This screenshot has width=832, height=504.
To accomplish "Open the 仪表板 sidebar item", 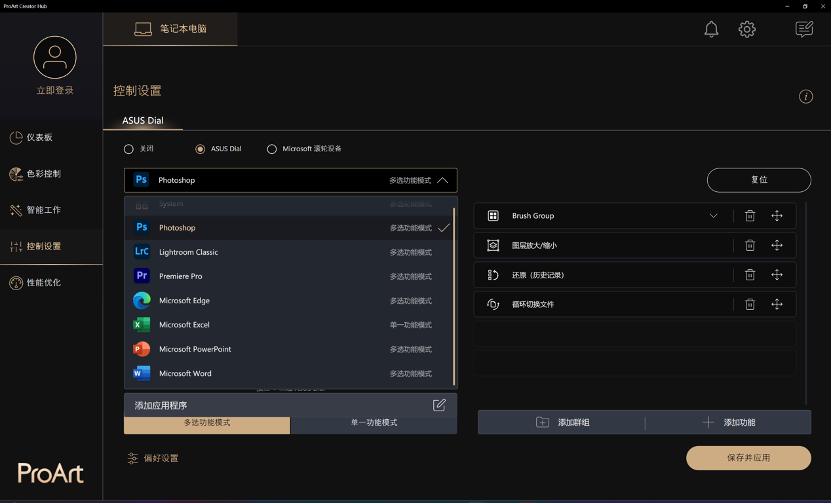I will click(x=51, y=137).
